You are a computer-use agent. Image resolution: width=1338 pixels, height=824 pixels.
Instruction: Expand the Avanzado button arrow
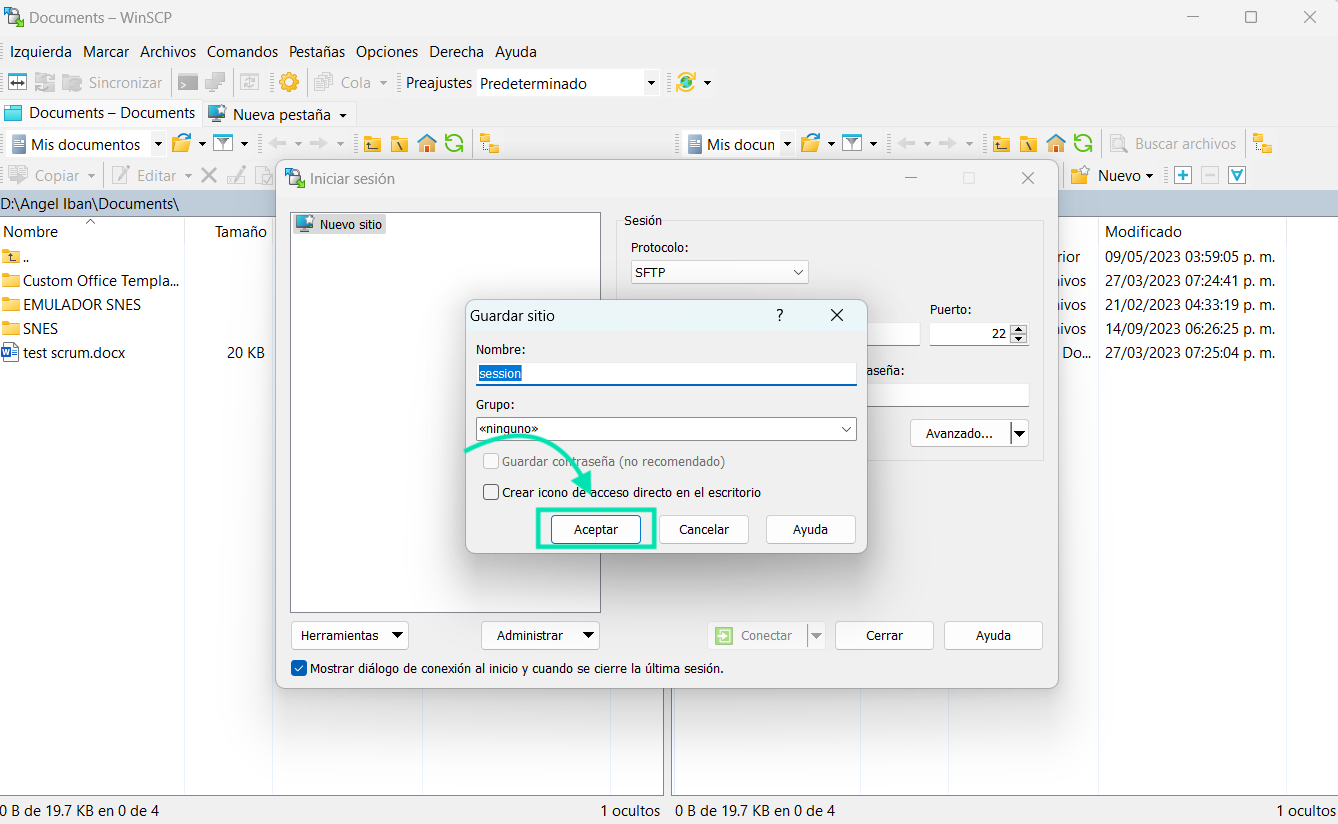coord(1020,433)
